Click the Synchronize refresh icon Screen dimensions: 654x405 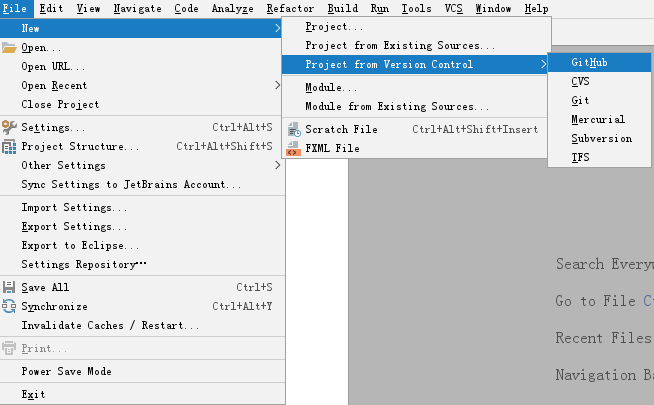tap(10, 307)
